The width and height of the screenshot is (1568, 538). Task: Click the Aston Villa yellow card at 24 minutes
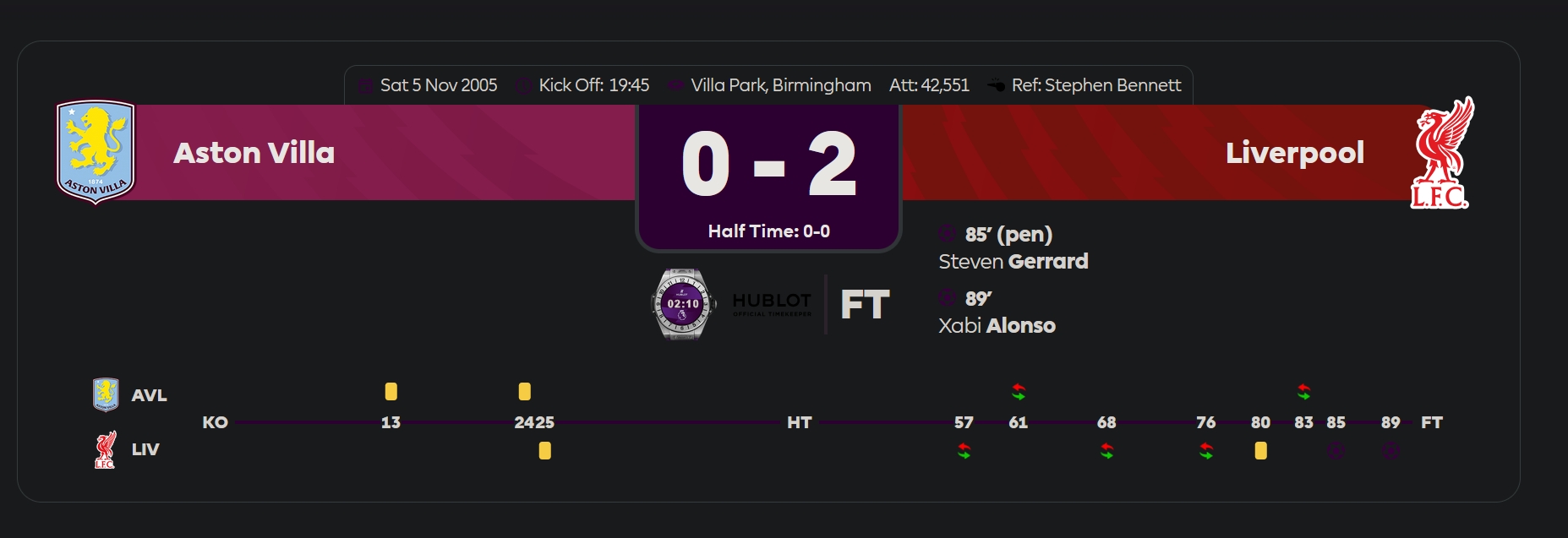coord(524,391)
